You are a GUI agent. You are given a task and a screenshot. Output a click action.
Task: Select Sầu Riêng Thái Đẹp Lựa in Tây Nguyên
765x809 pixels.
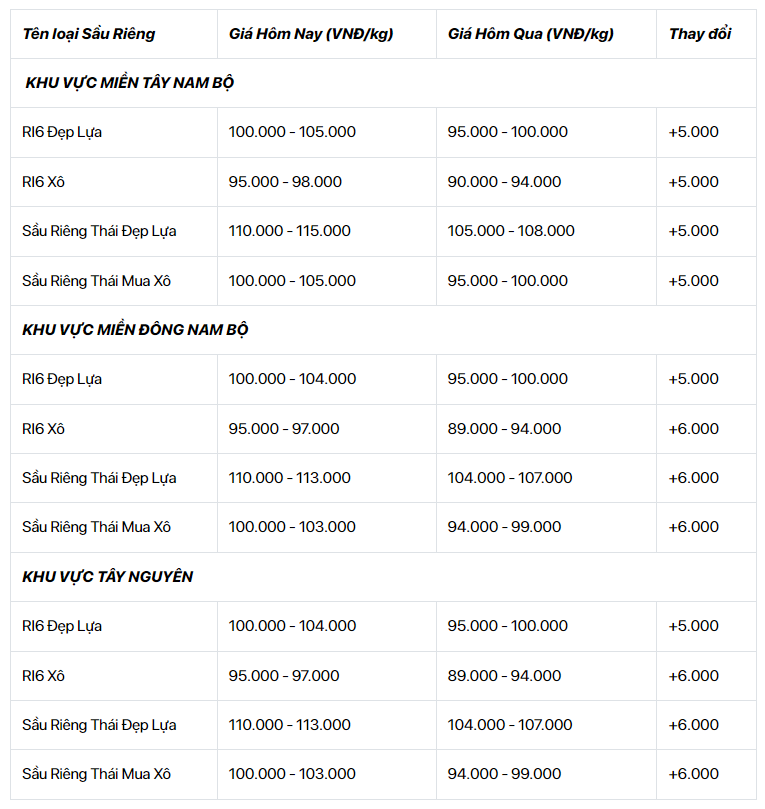(x=99, y=725)
